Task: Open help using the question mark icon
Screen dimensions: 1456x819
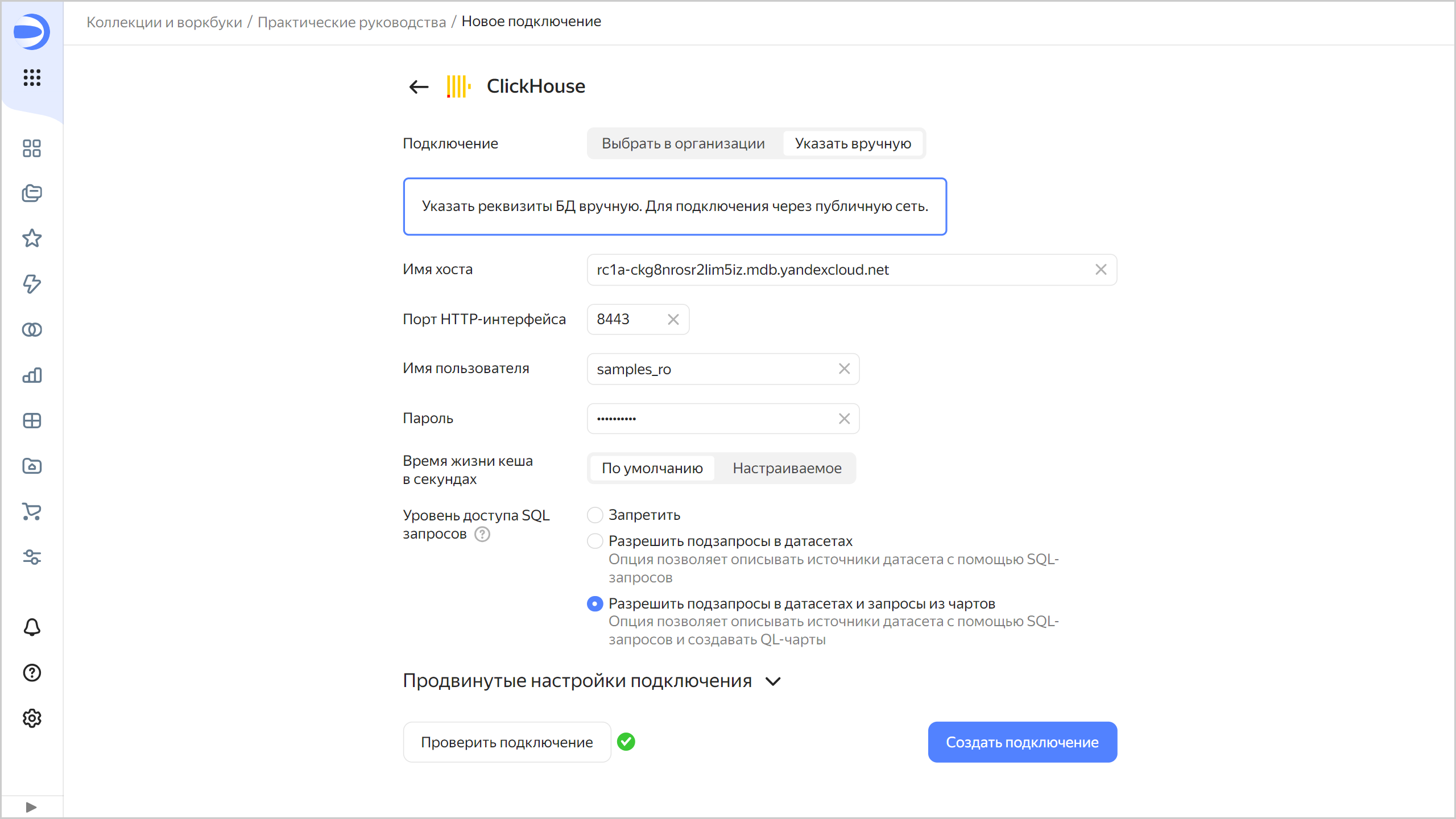Action: click(31, 673)
